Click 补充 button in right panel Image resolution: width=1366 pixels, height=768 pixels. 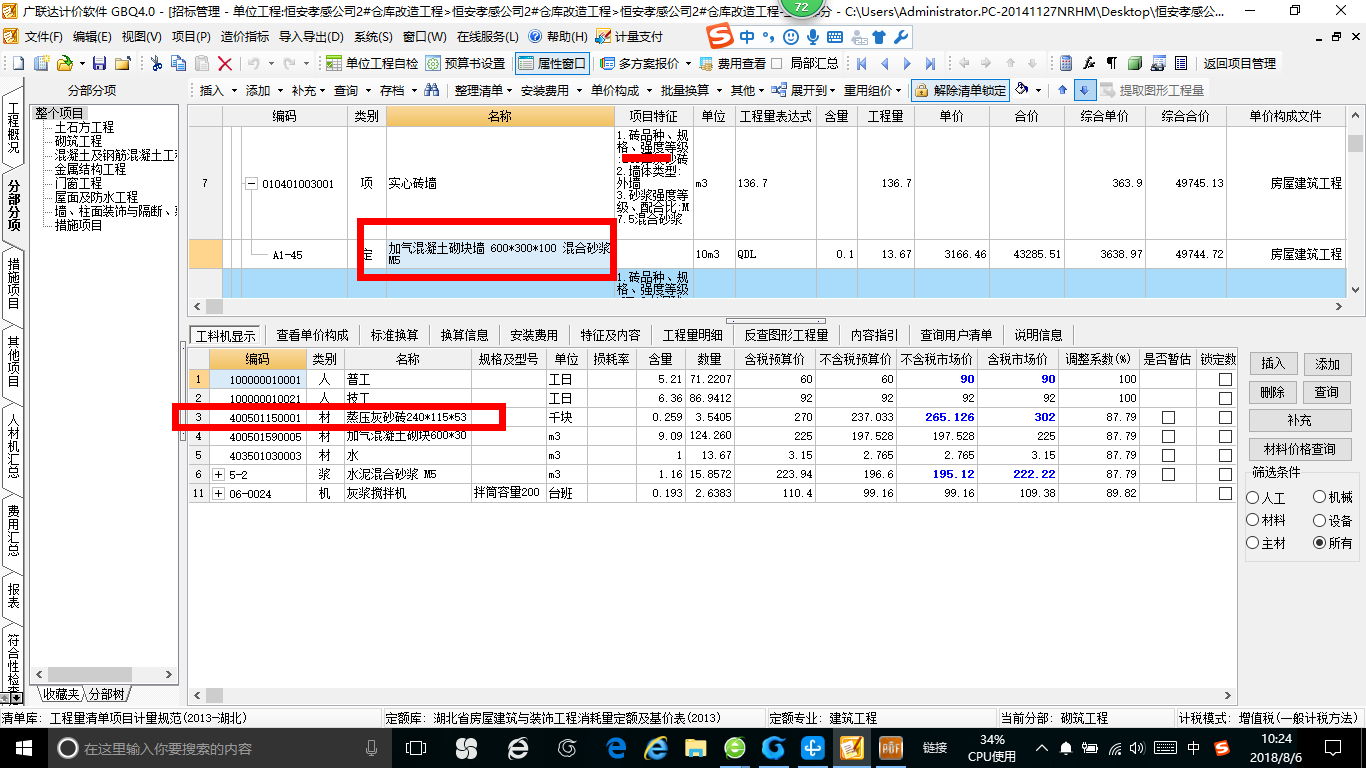tap(1300, 421)
